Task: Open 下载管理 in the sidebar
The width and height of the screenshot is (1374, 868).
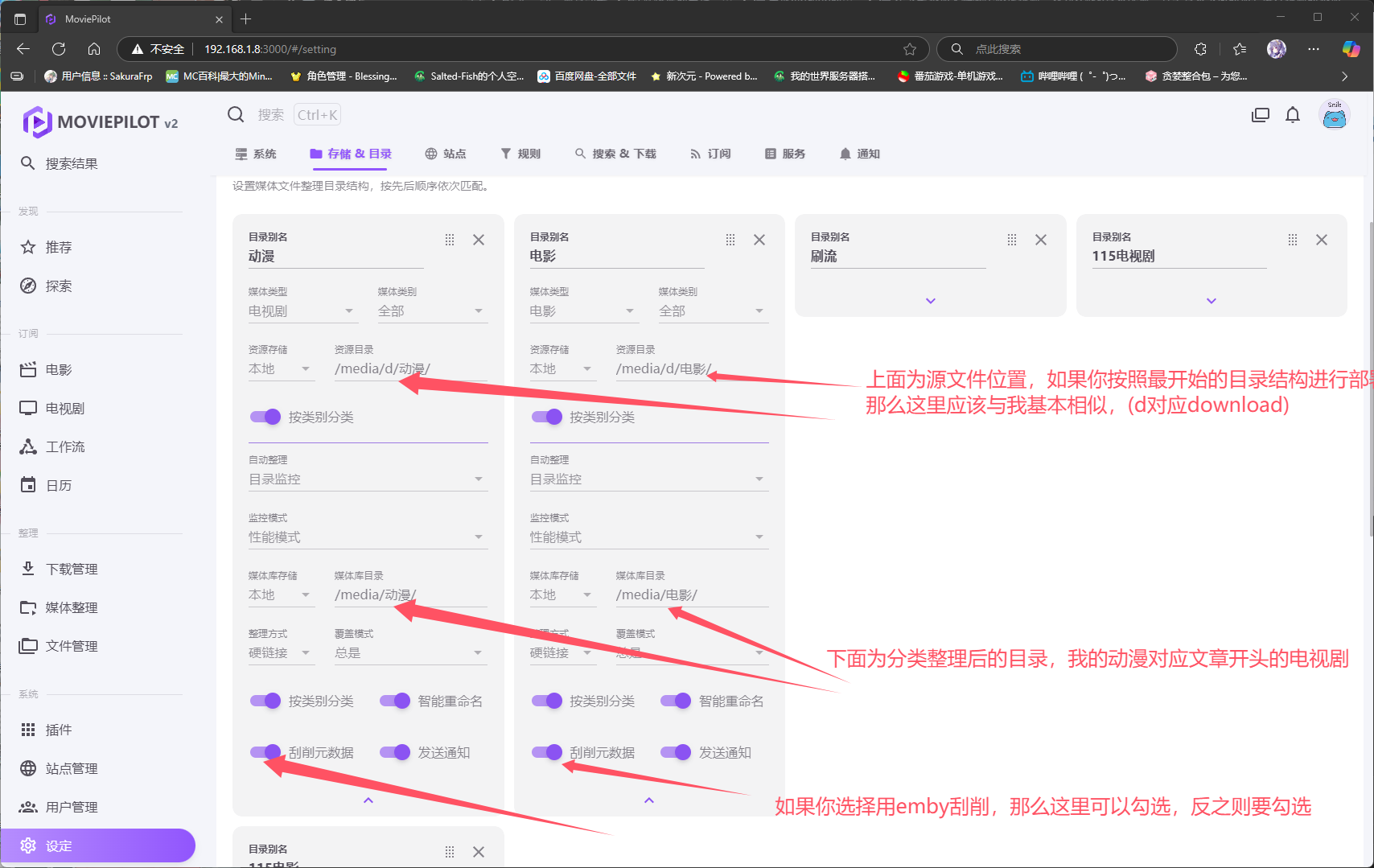Action: (71, 569)
